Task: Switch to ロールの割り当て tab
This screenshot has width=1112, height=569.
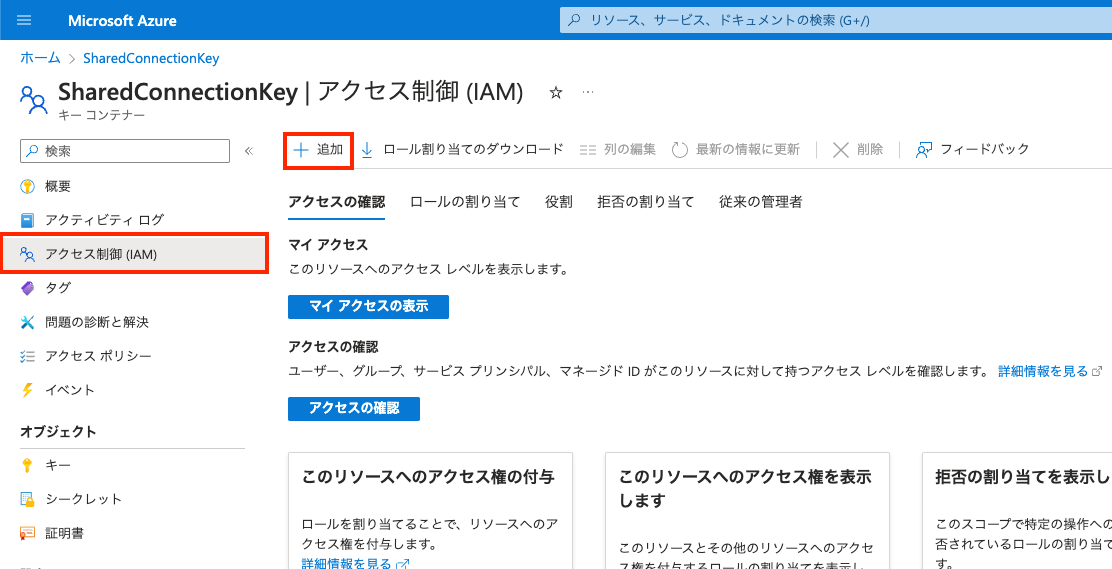Action: tap(465, 202)
